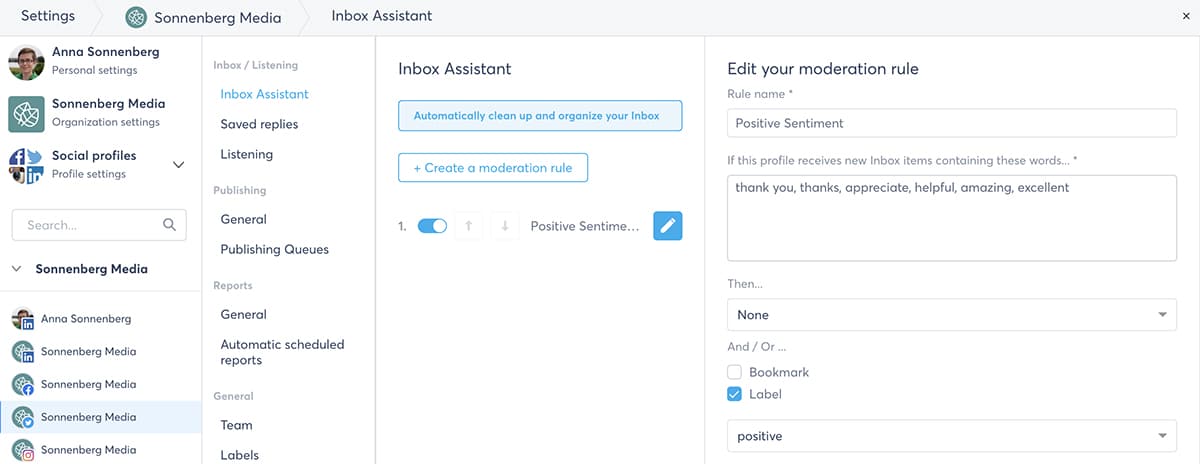Screen dimensions: 1200x464
Task: Open Saved replies settings
Action: point(259,124)
